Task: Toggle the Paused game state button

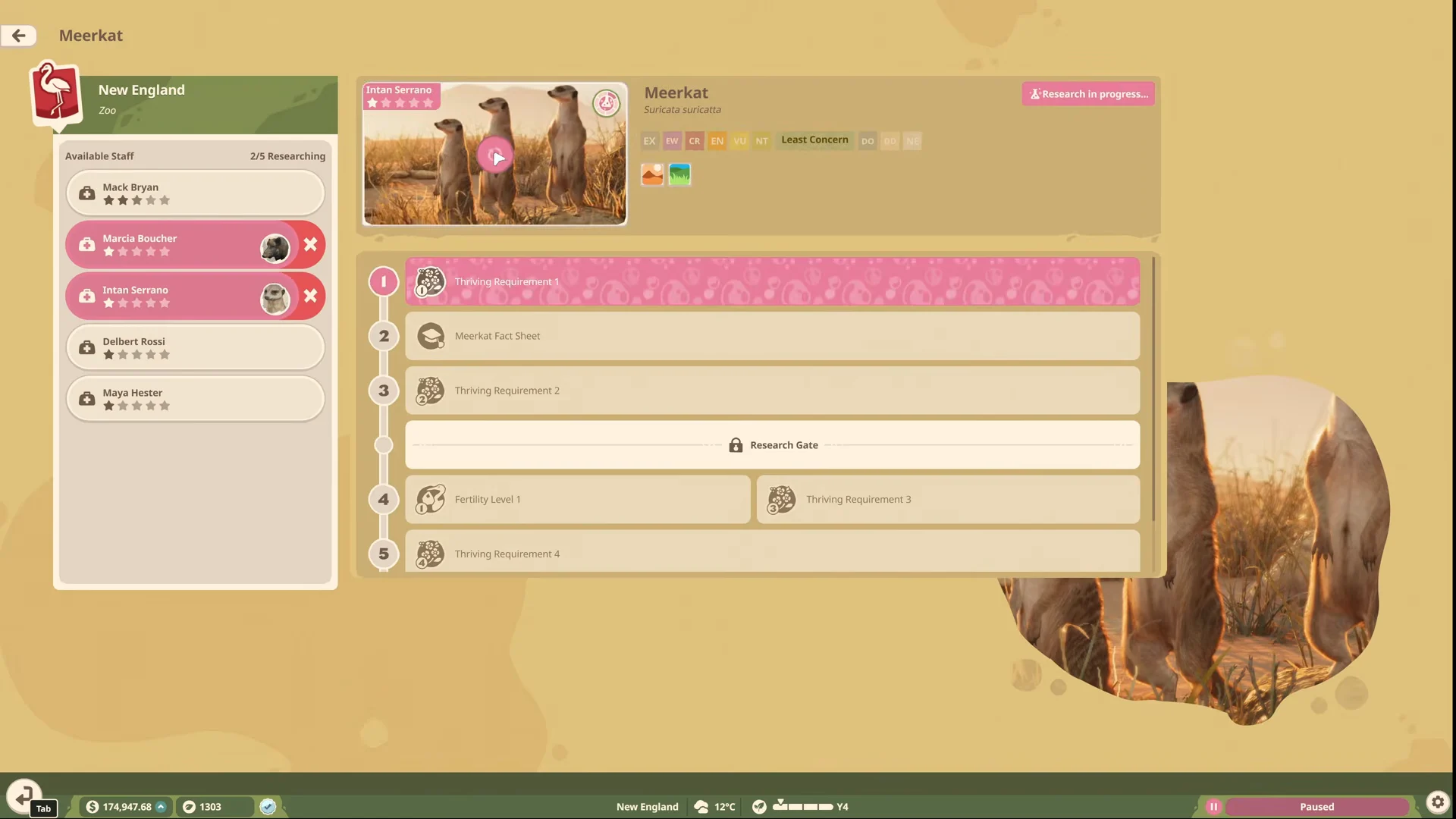Action: point(1316,807)
